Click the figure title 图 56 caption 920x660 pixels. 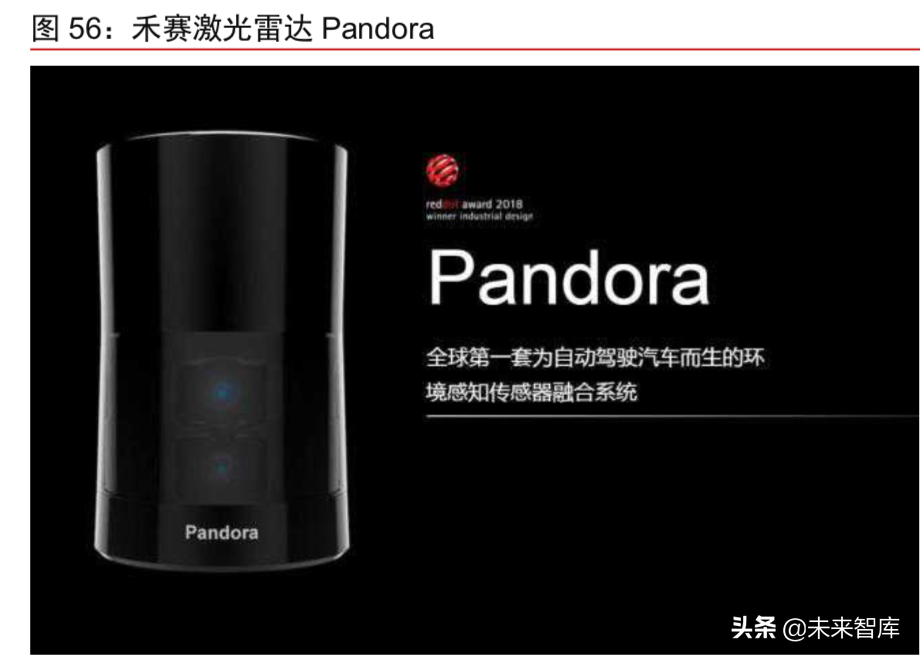click(232, 28)
